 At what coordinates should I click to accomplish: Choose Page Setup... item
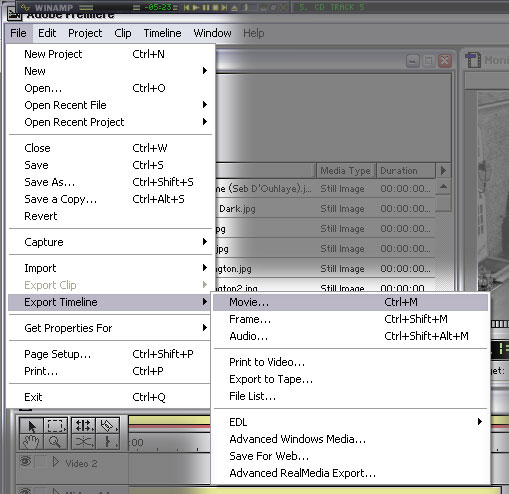110,354
